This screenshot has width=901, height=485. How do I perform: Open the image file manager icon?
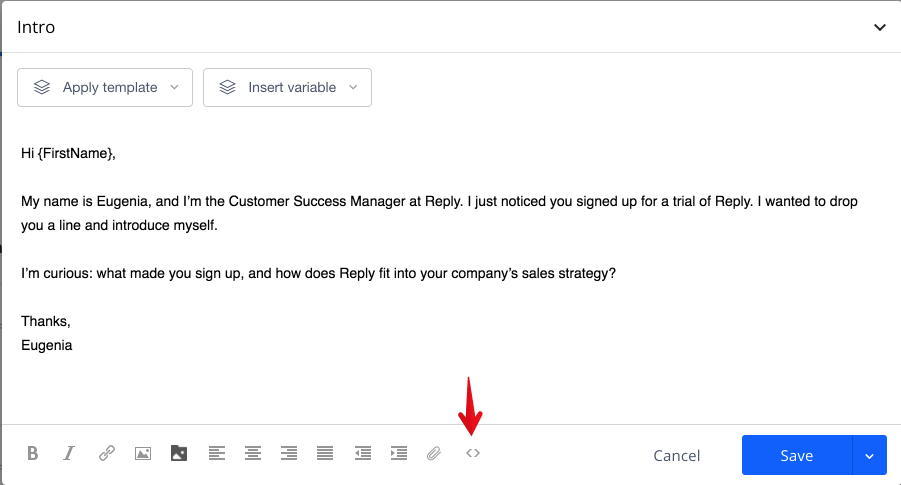point(179,453)
